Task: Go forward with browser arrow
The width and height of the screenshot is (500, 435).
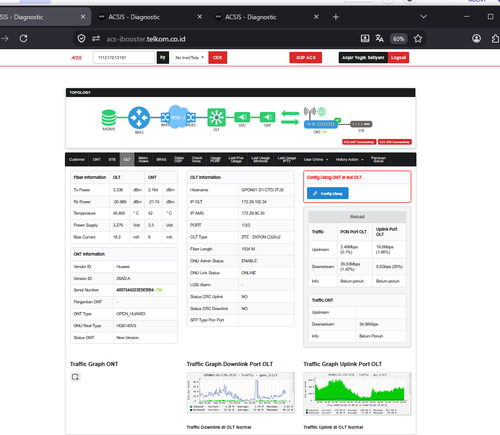Action: (x=5, y=38)
